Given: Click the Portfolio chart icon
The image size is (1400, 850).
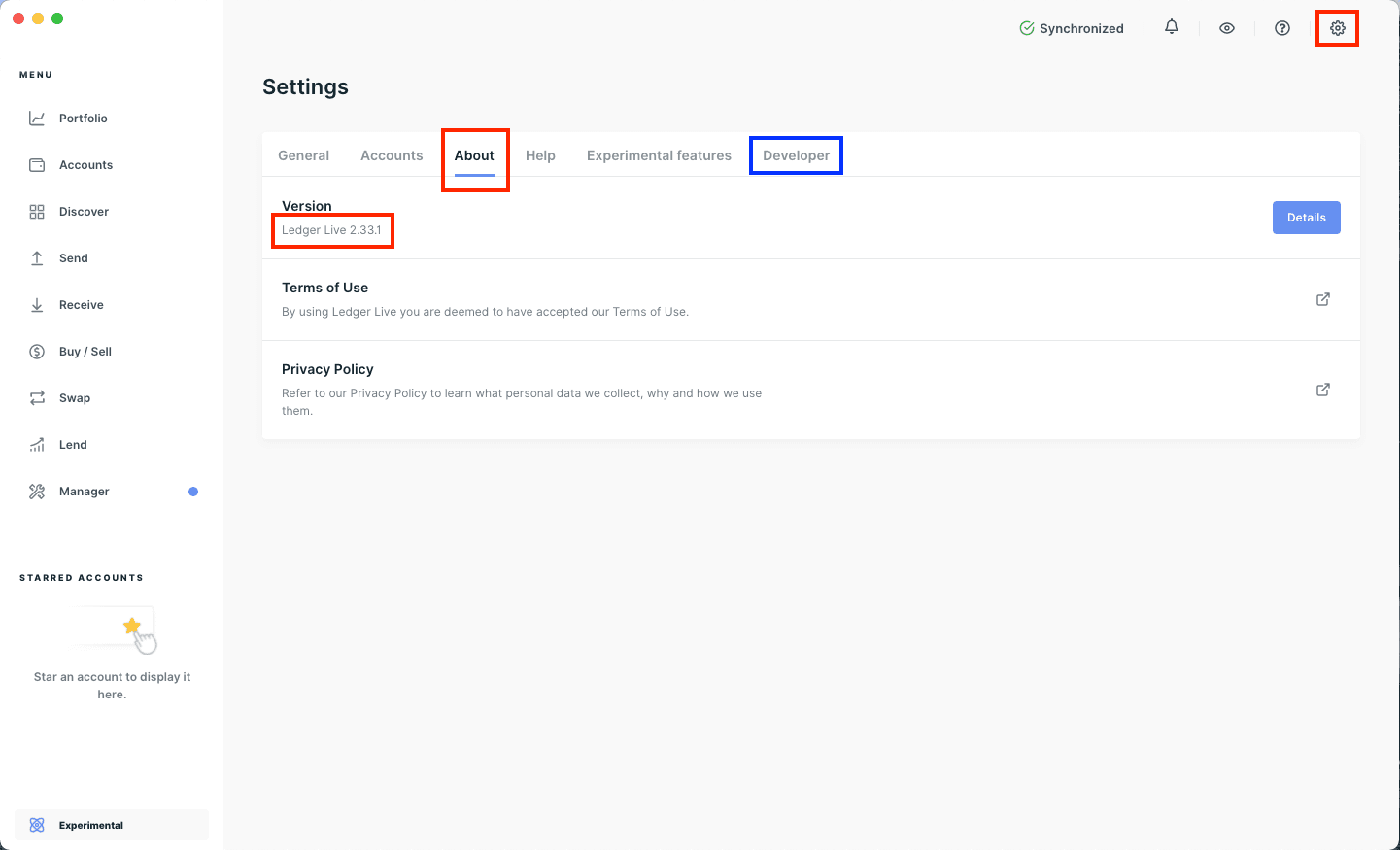Looking at the screenshot, I should point(37,119).
